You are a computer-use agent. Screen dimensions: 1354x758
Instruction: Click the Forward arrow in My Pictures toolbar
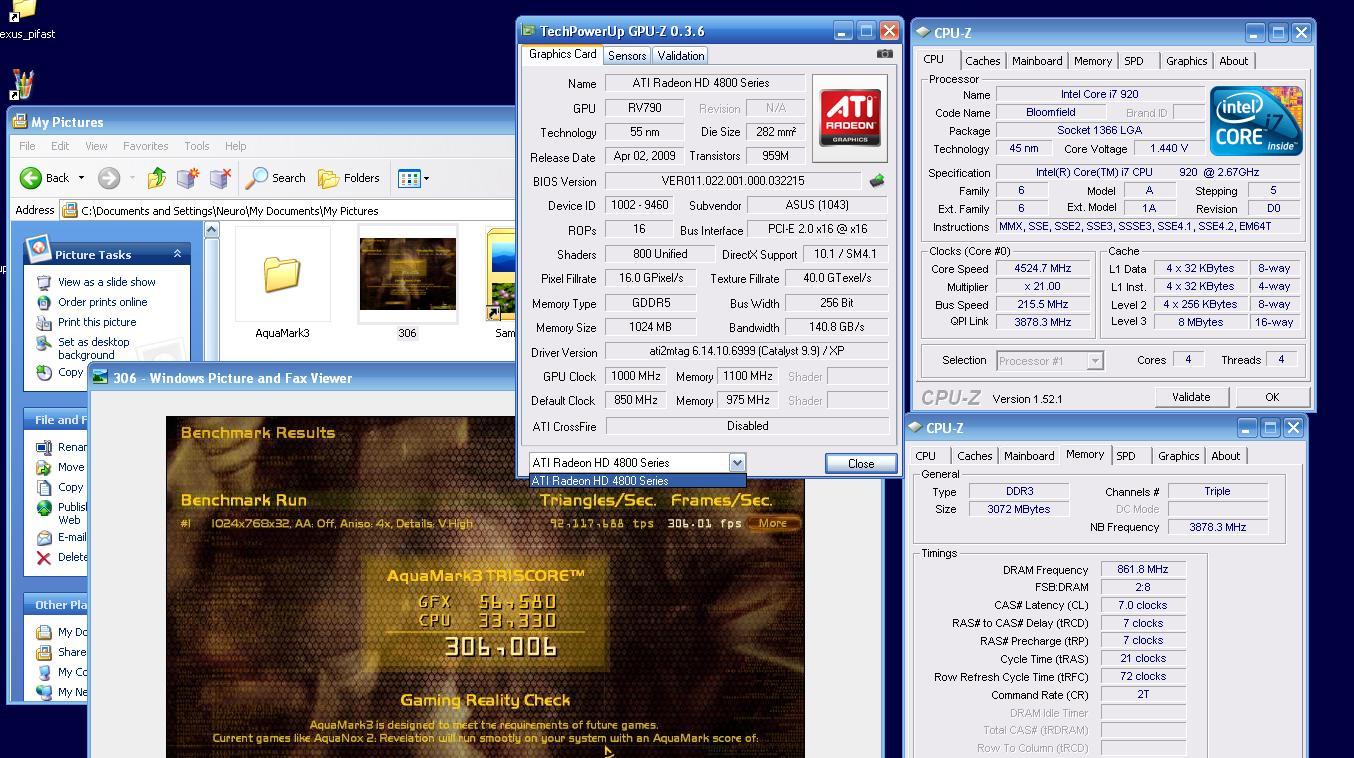pos(109,178)
